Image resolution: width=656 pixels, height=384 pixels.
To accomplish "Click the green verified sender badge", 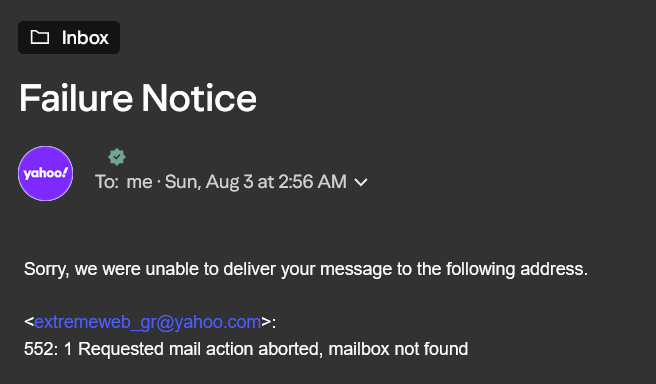I will coord(117,157).
